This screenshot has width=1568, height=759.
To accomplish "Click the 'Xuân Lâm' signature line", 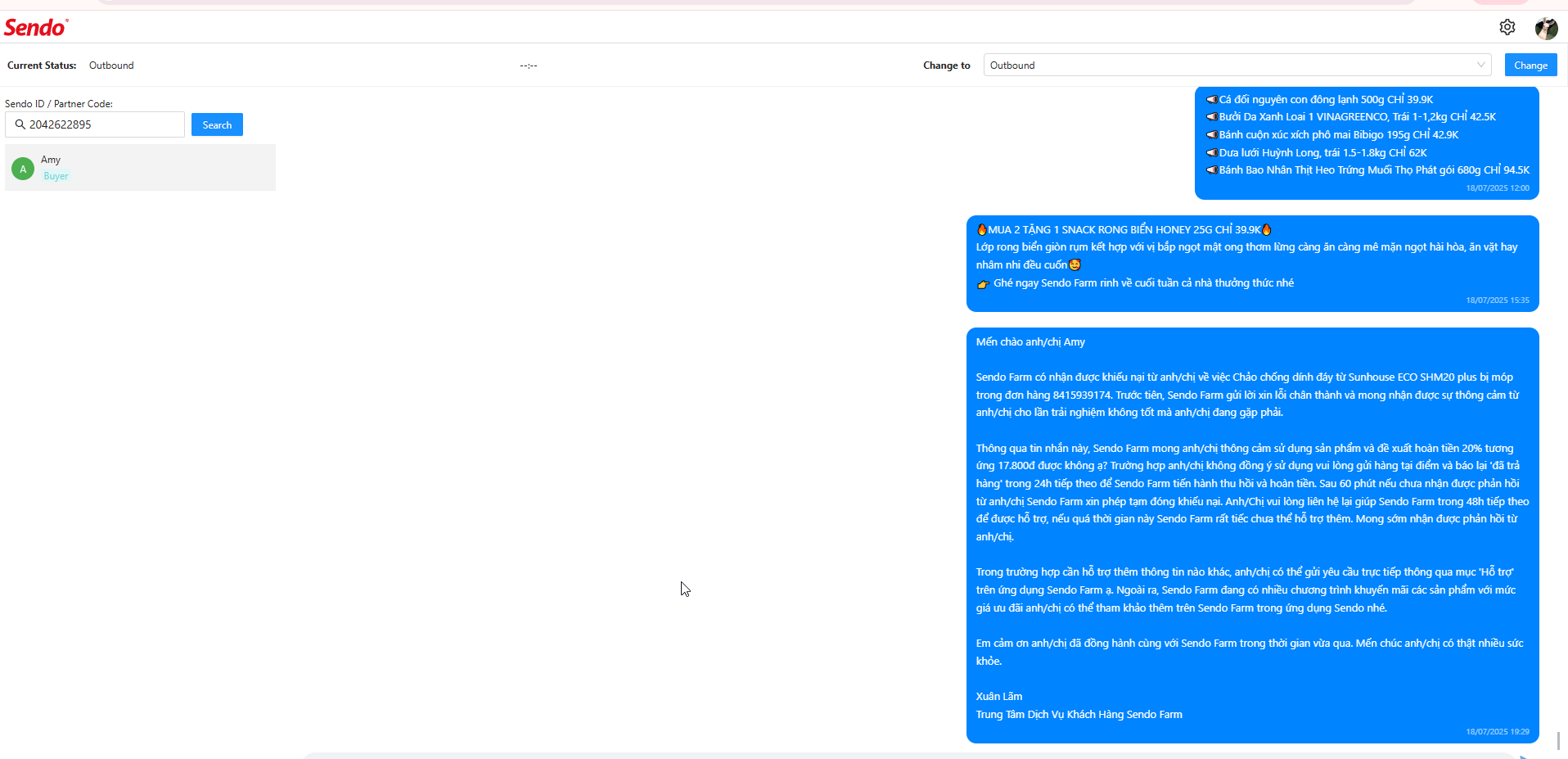I will [999, 697].
